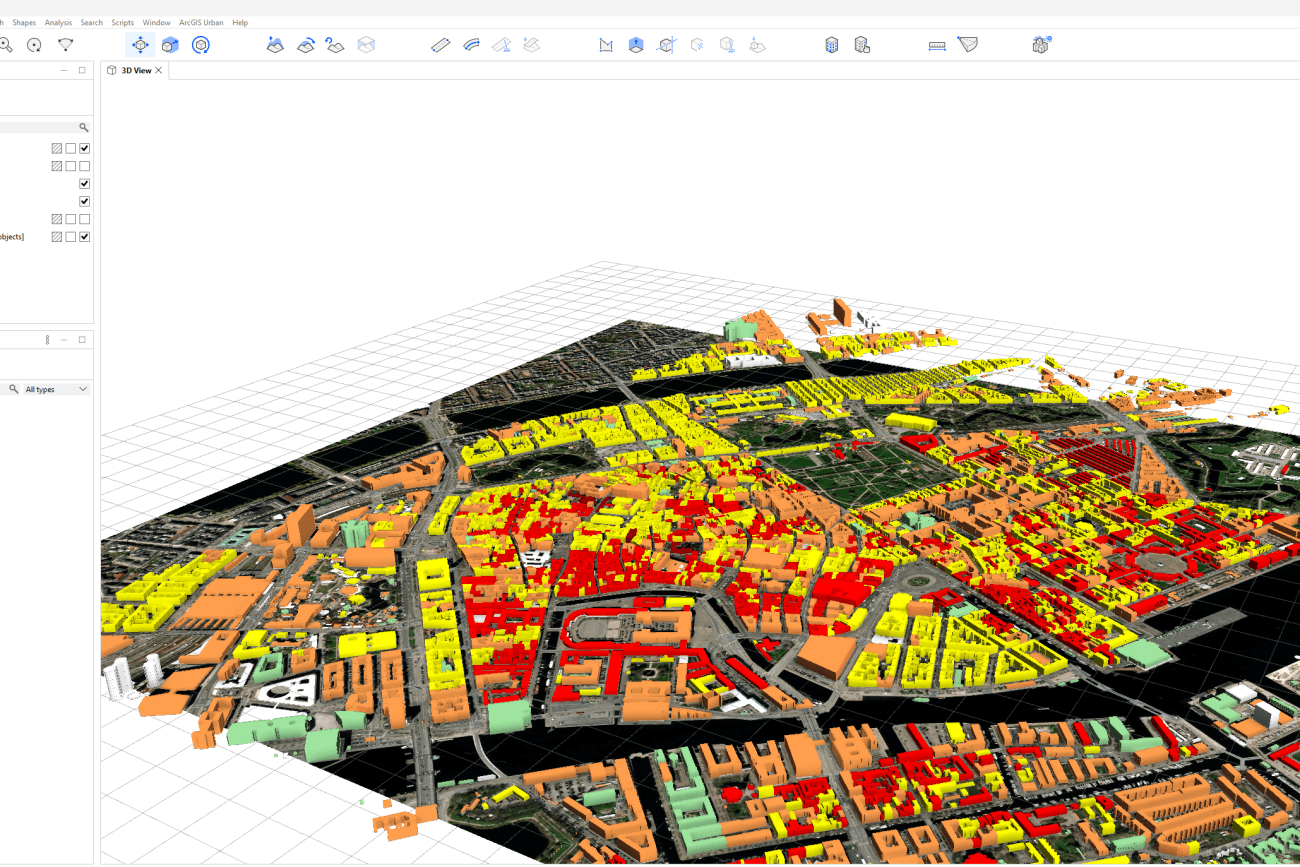
Task: Open the Navigator panel view menu
Action: pyautogui.click(x=47, y=339)
